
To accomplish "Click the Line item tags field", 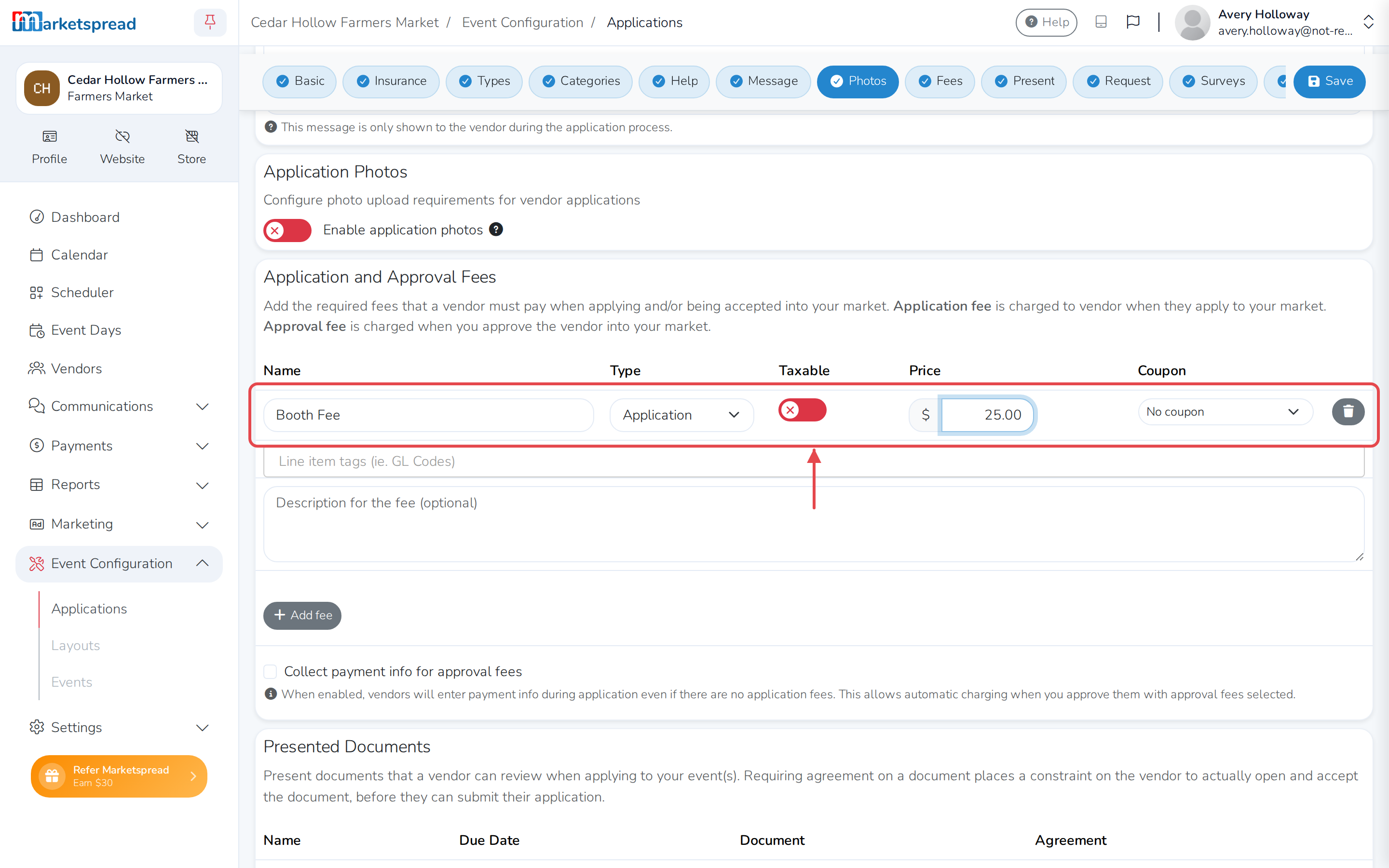I will tap(814, 461).
